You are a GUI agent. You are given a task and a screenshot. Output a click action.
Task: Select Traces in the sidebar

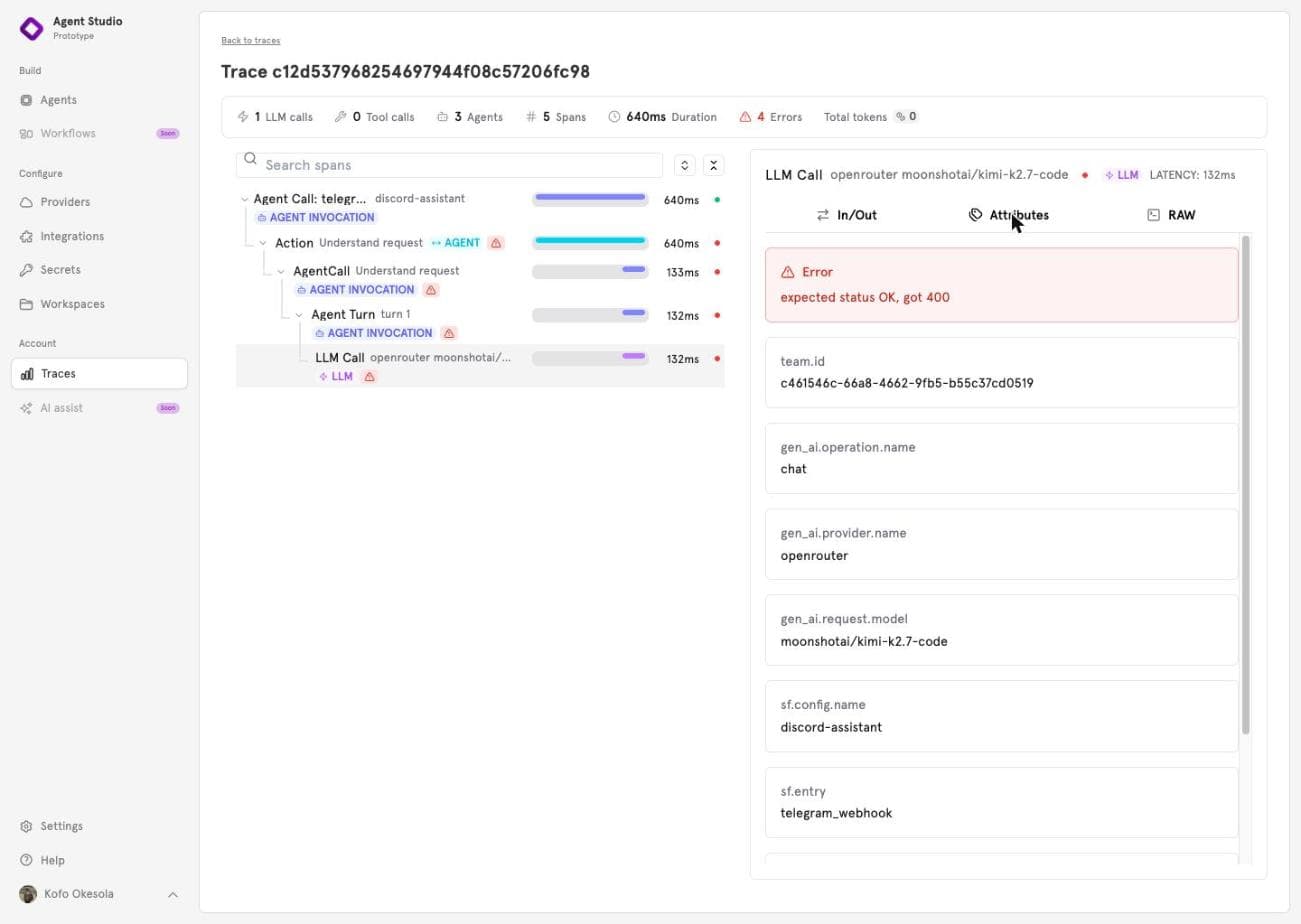coord(99,374)
